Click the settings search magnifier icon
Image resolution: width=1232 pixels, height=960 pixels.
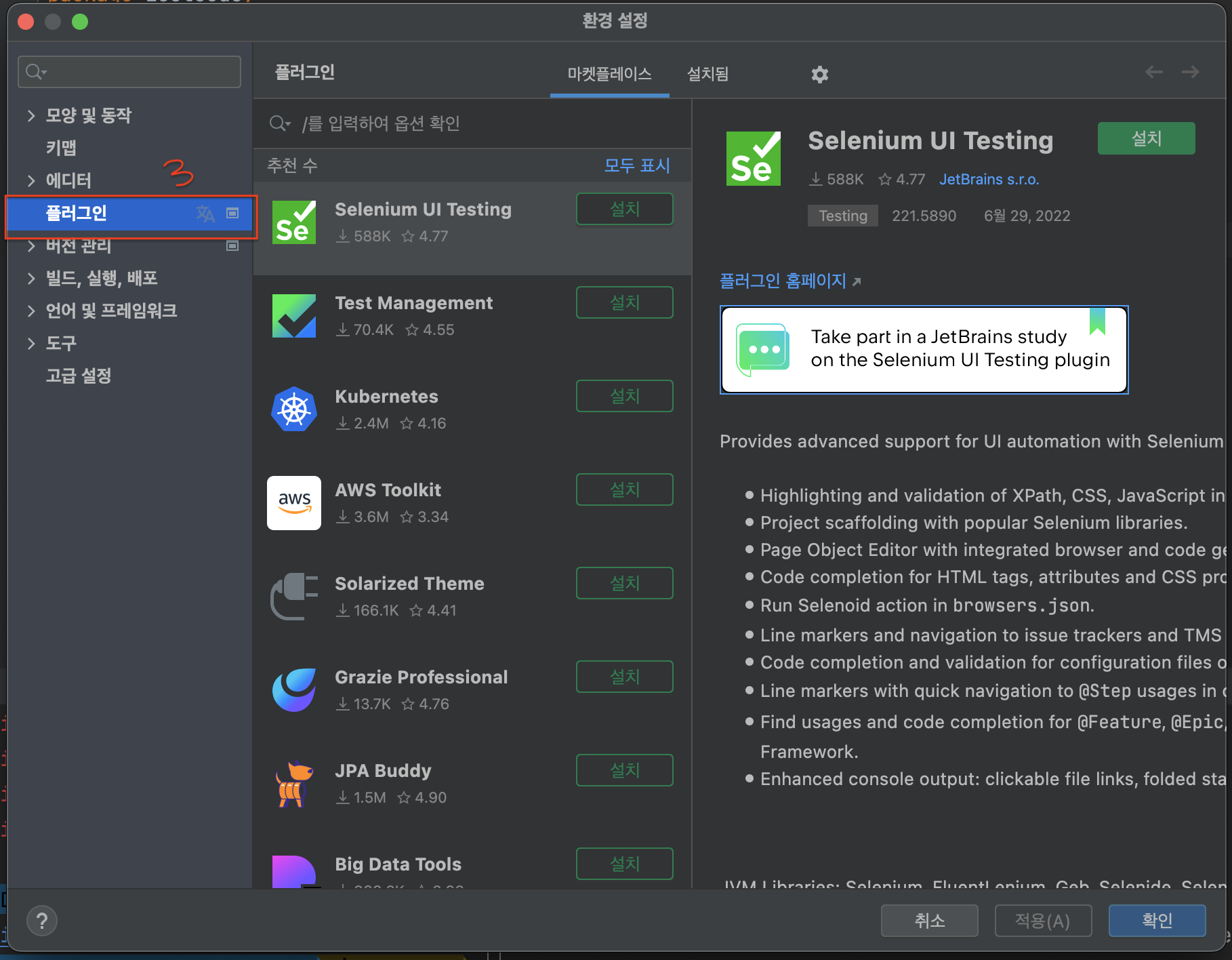(35, 72)
